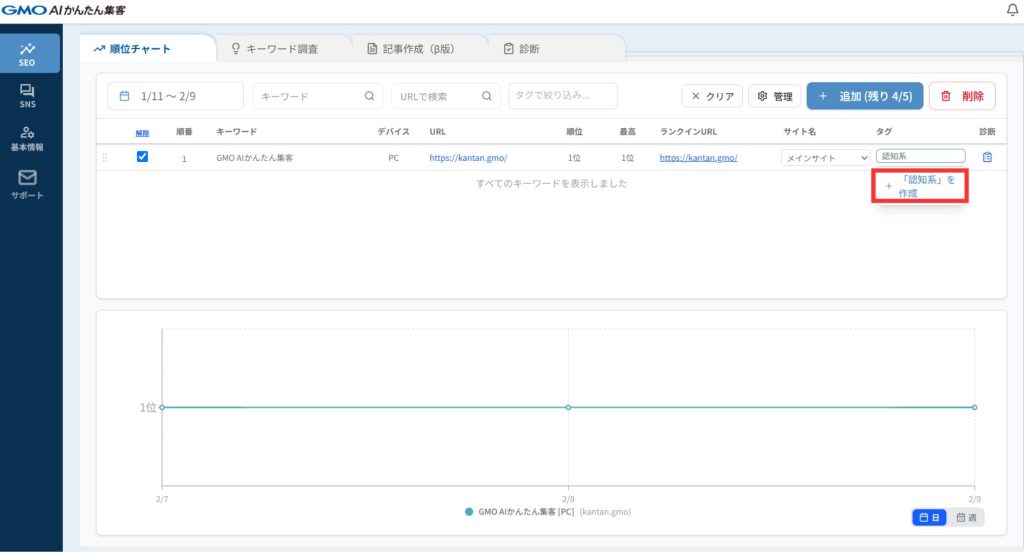Select SEO in the left sidebar
1024x552 pixels.
coord(28,54)
